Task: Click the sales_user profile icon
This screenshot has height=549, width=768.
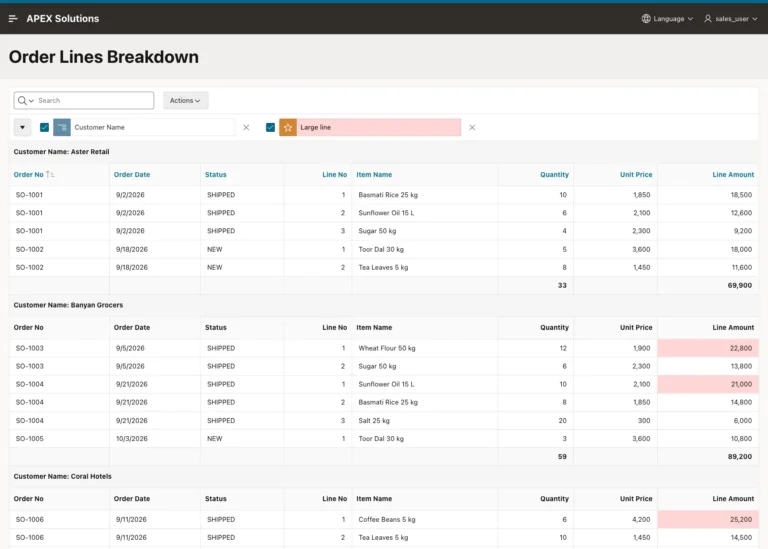Action: [x=708, y=19]
